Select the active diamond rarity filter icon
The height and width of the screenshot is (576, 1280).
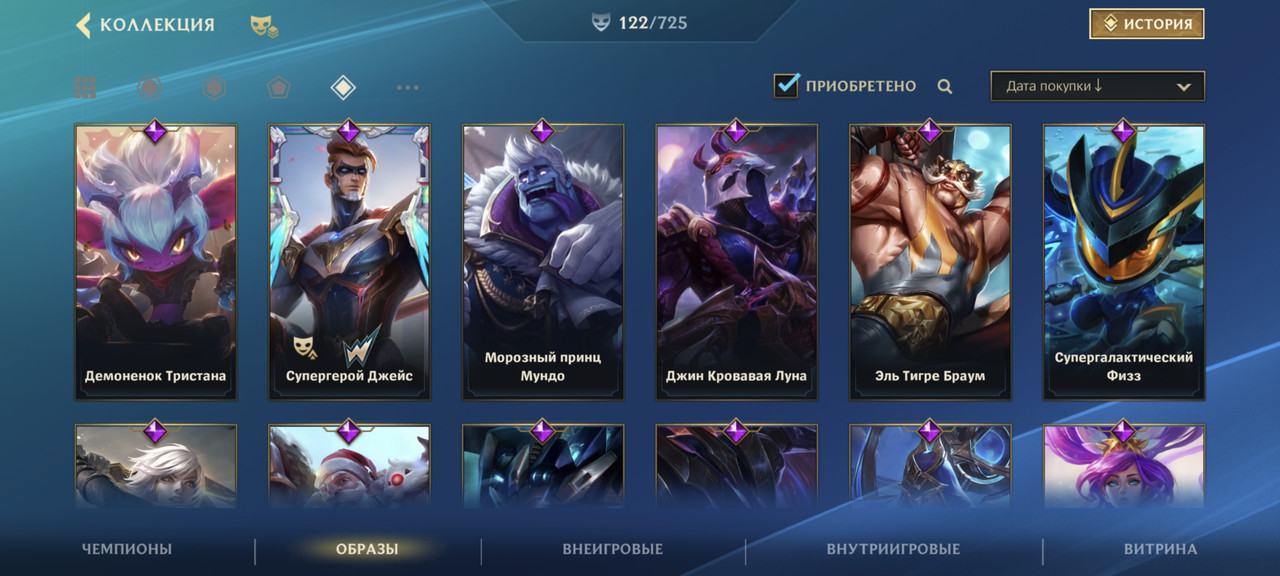[343, 88]
